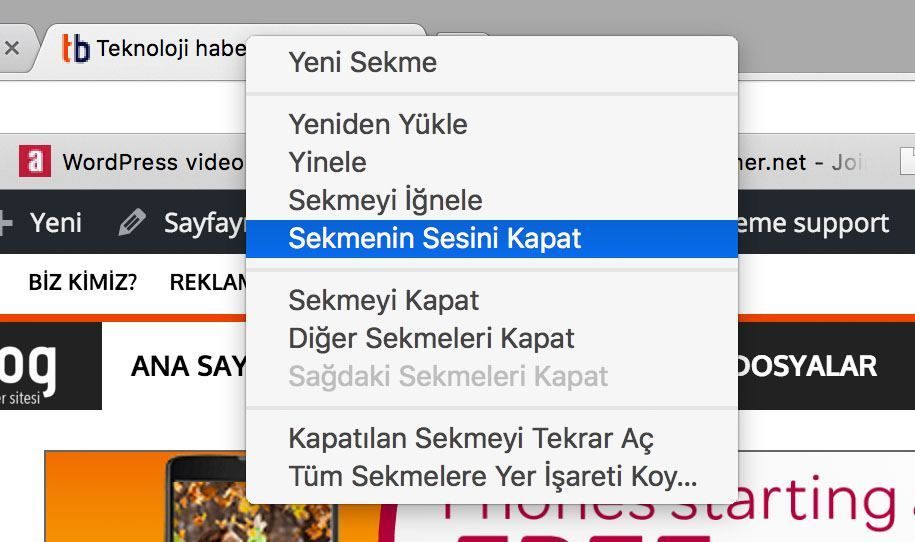The height and width of the screenshot is (542, 915).
Task: Choose Yeniden Yükle to reload the tab
Action: click(377, 124)
